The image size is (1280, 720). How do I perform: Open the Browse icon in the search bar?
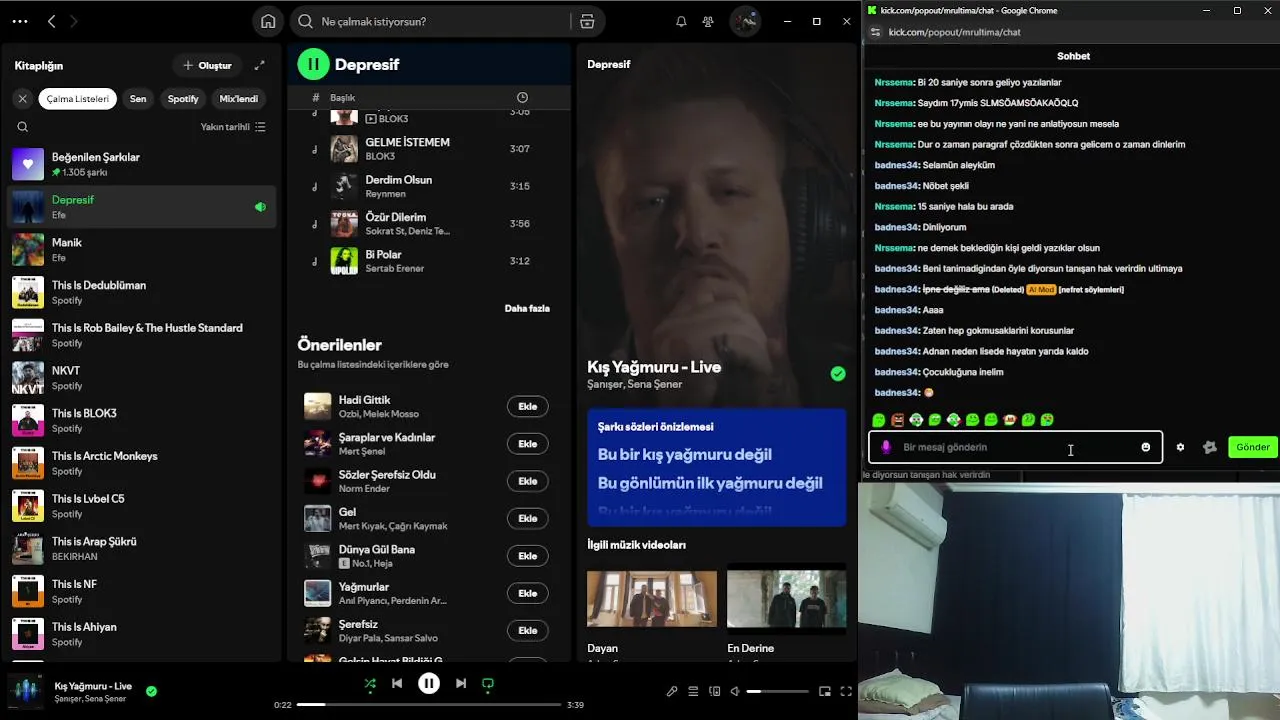click(587, 21)
